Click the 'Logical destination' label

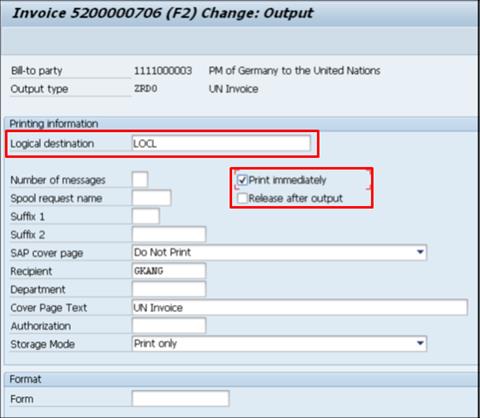point(52,144)
